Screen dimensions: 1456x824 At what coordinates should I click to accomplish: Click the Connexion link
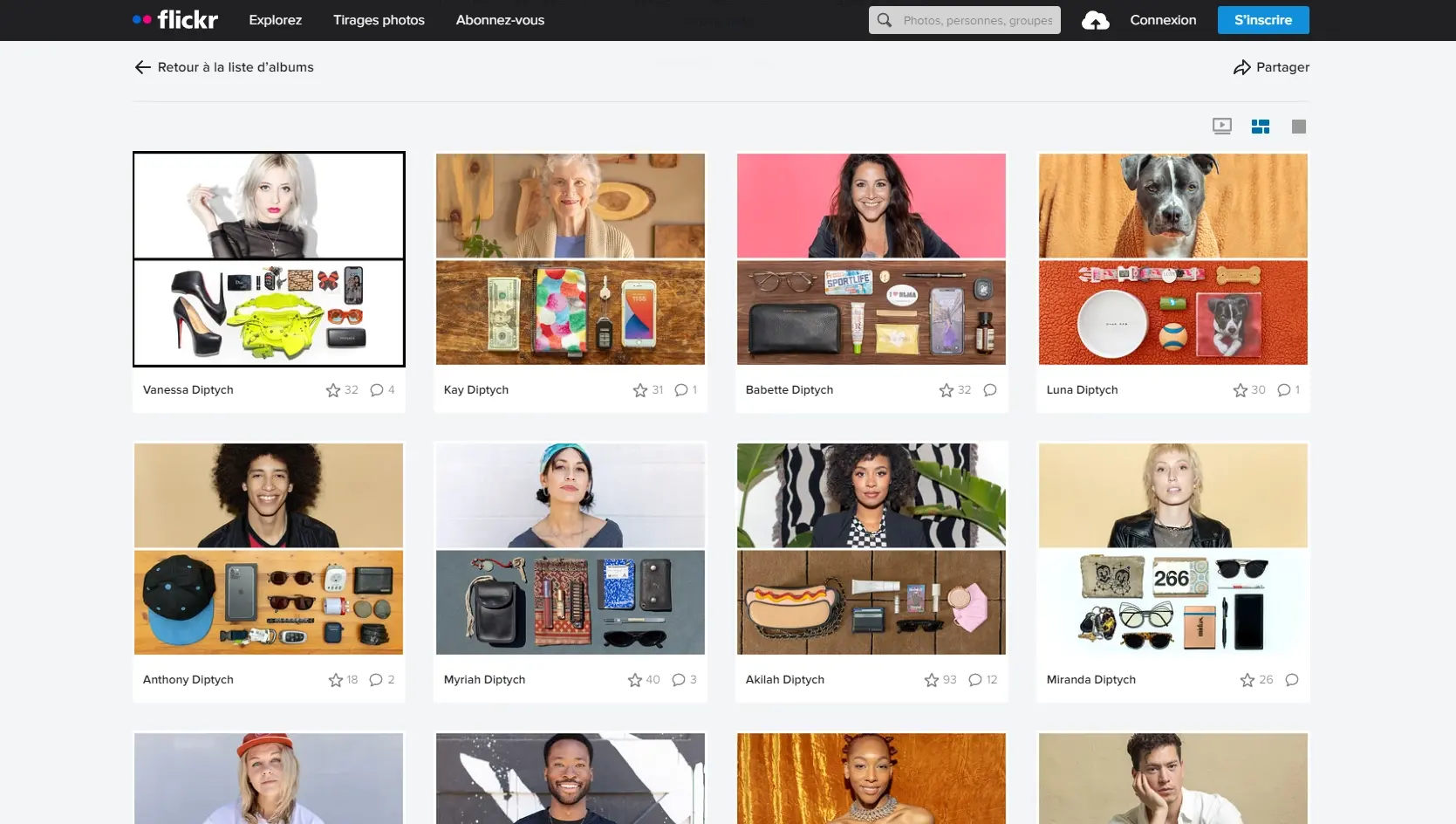tap(1163, 20)
